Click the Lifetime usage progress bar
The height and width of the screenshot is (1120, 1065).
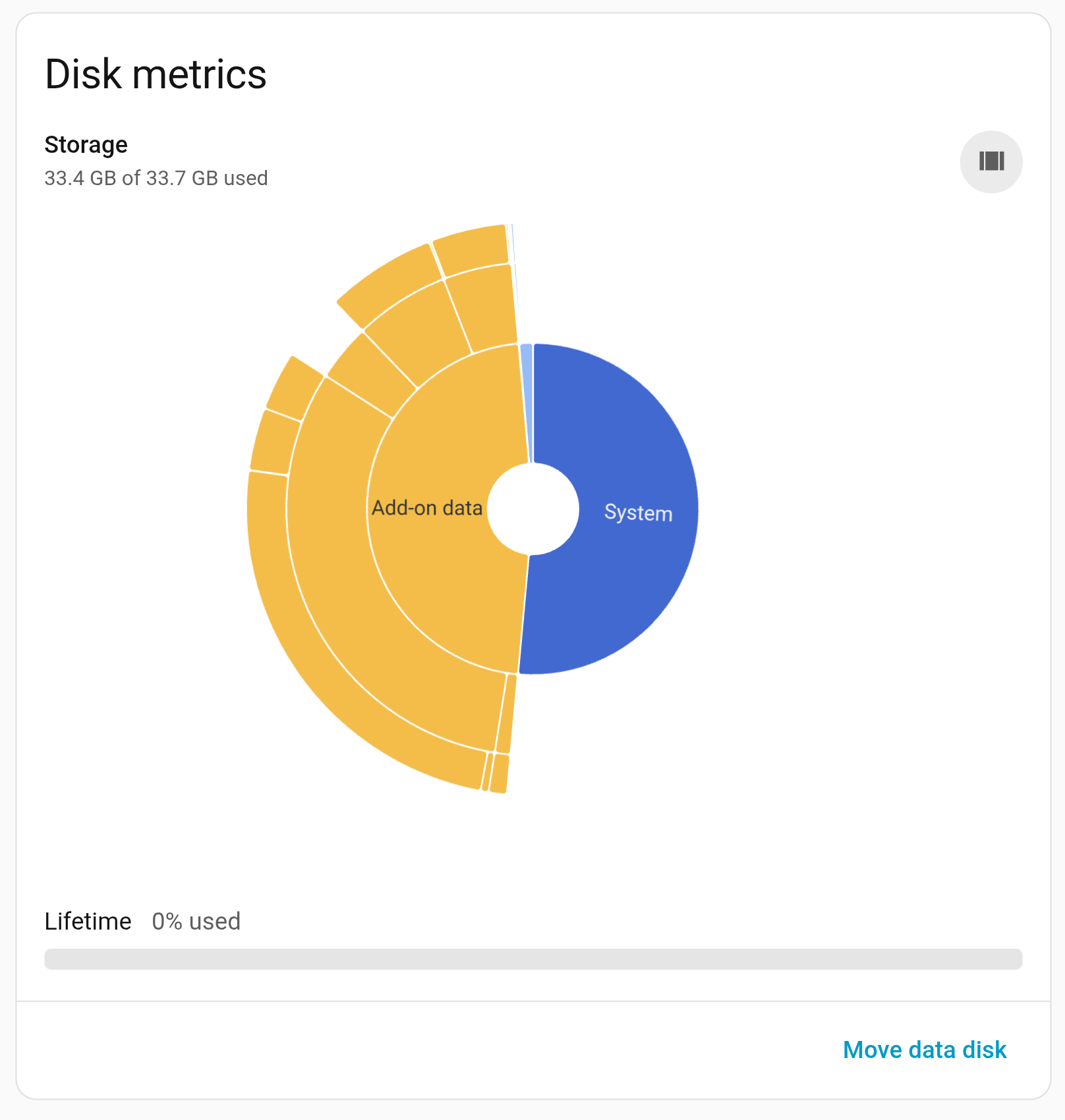(532, 959)
